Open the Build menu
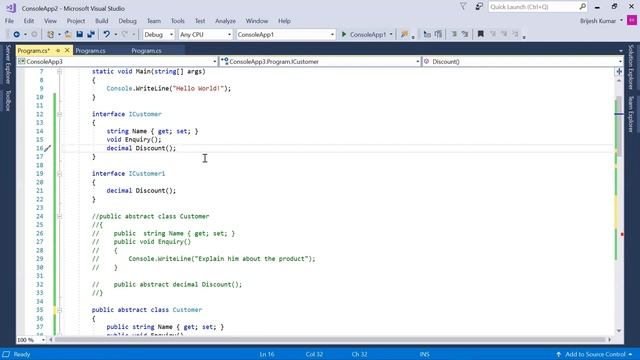Screen dimensions: 640x360 click(102, 21)
